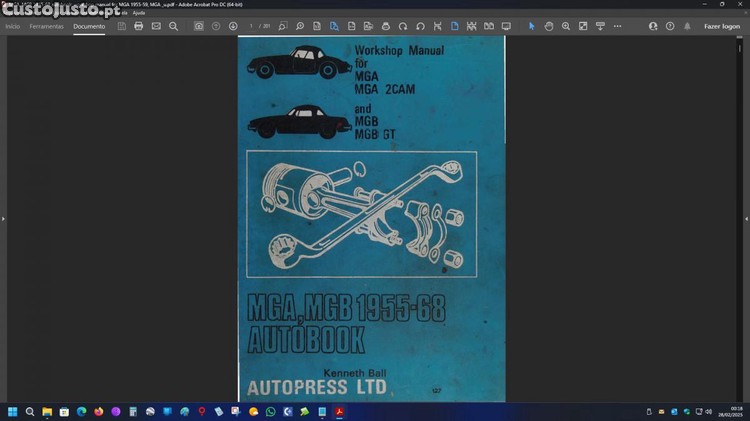Click the Print icon in the toolbar
The width and height of the screenshot is (750, 421).
(x=139, y=26)
